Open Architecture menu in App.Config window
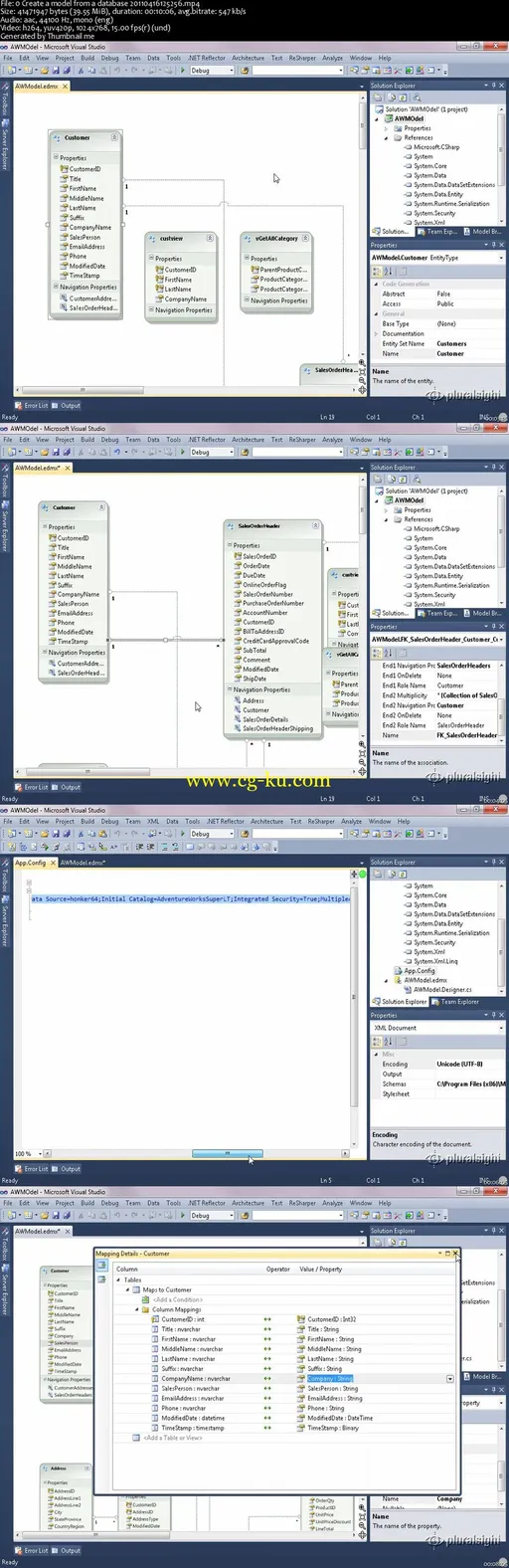The image size is (509, 1568). (x=267, y=821)
